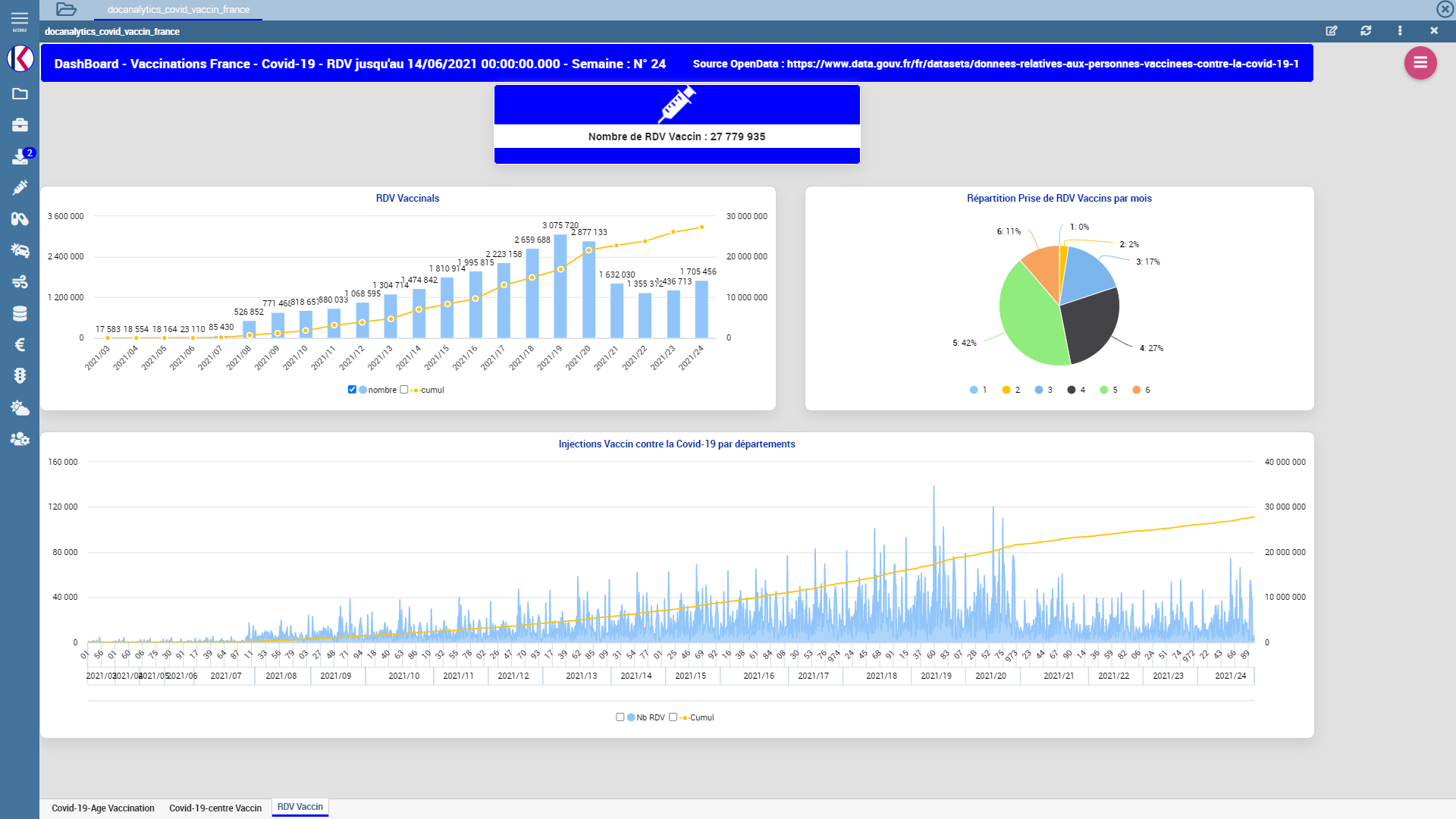
Task: Click the docanalytics_covid_vaccin_france header title
Action: (112, 32)
